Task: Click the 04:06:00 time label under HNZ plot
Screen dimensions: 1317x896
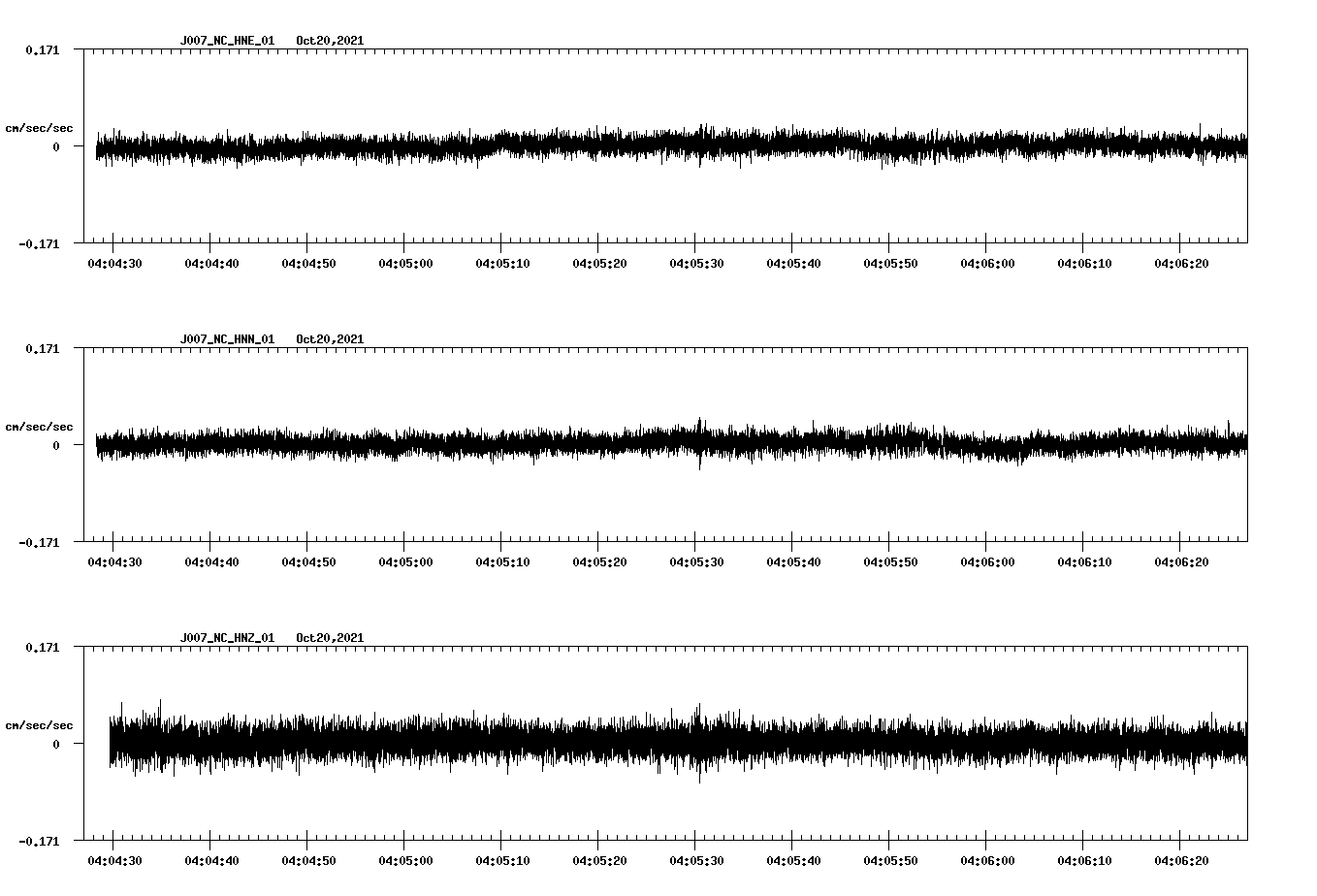Action: [x=987, y=860]
